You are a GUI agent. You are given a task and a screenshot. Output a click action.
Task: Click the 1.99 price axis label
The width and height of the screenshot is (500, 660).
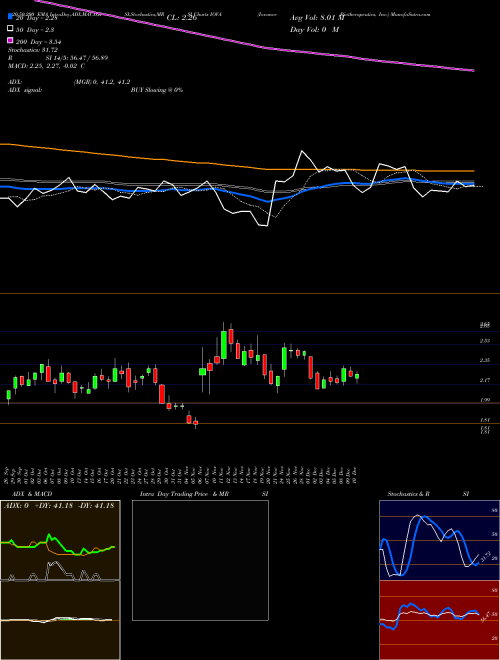pos(485,400)
